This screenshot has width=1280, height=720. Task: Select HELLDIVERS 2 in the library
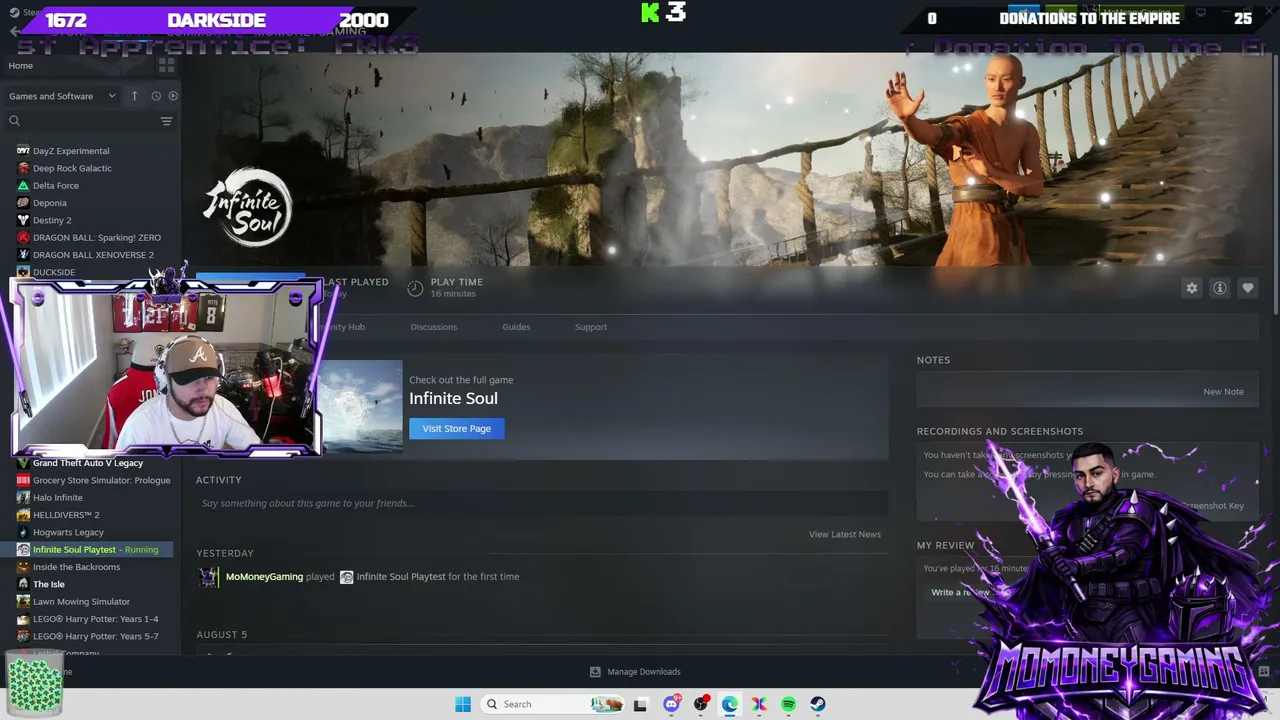tap(66, 515)
